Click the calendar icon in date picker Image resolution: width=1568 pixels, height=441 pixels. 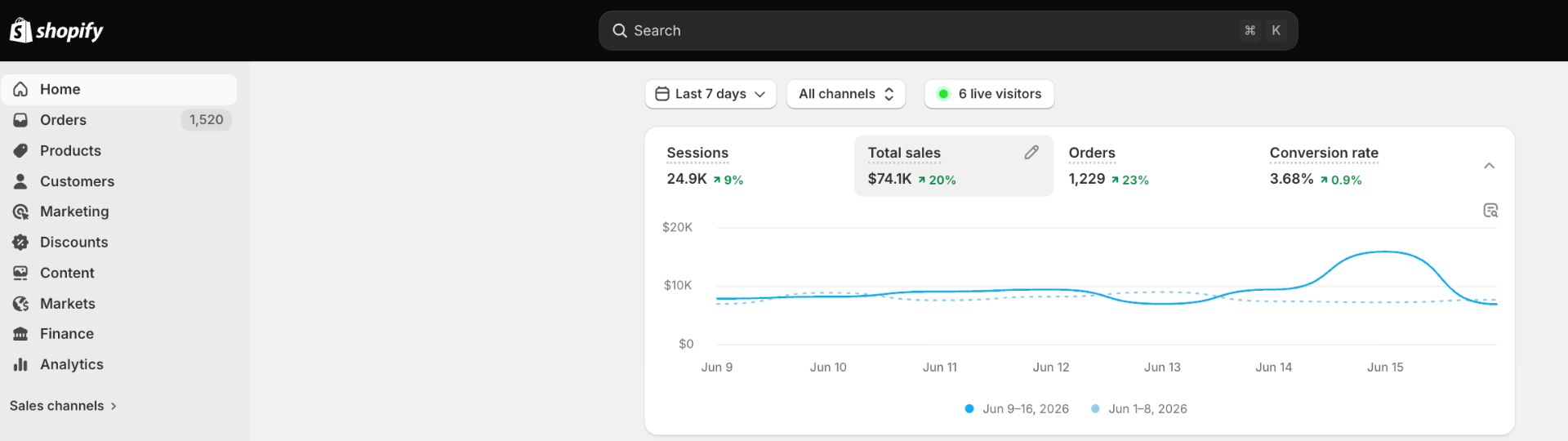662,94
